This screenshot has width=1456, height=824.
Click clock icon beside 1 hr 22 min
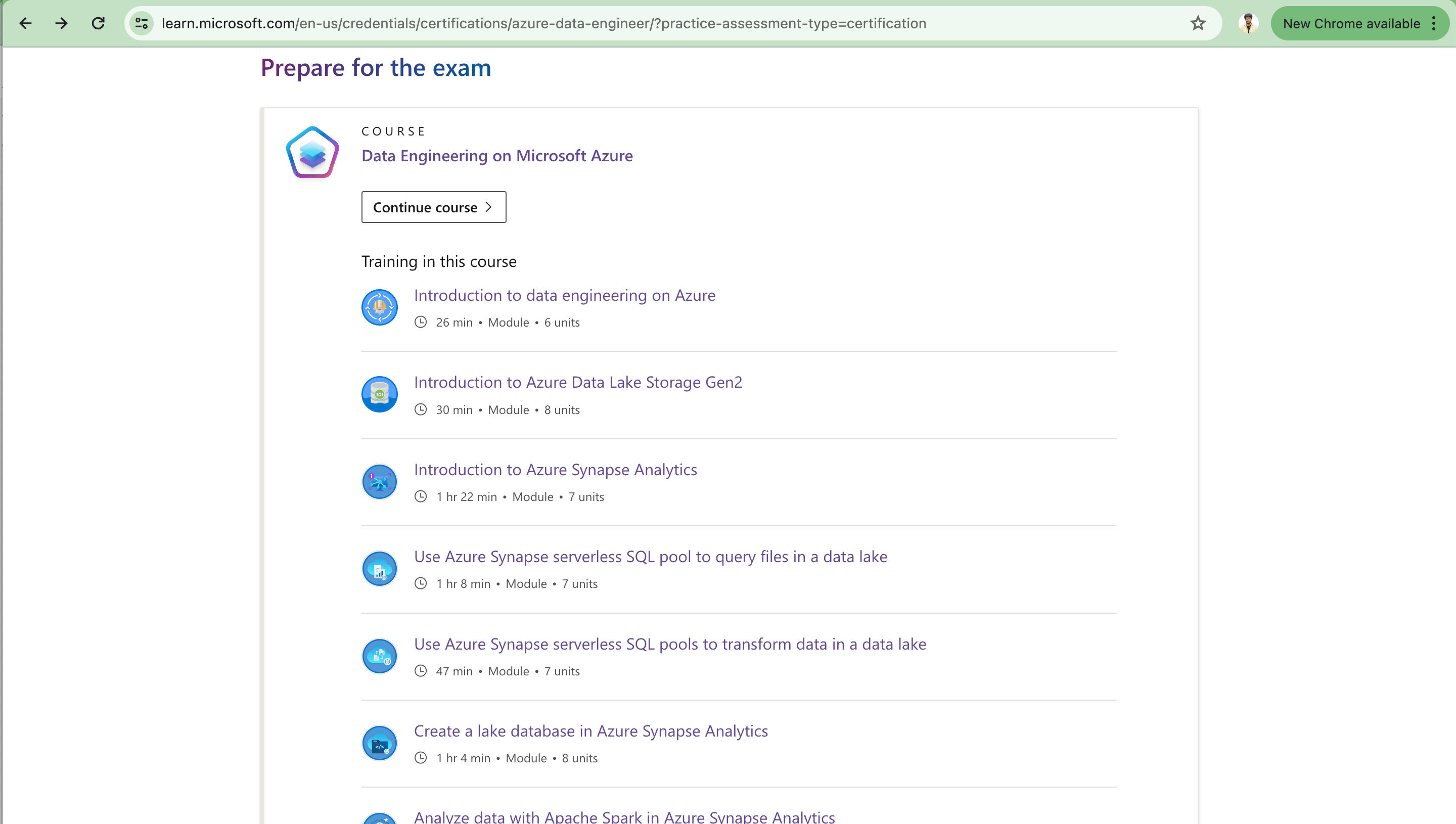[421, 496]
